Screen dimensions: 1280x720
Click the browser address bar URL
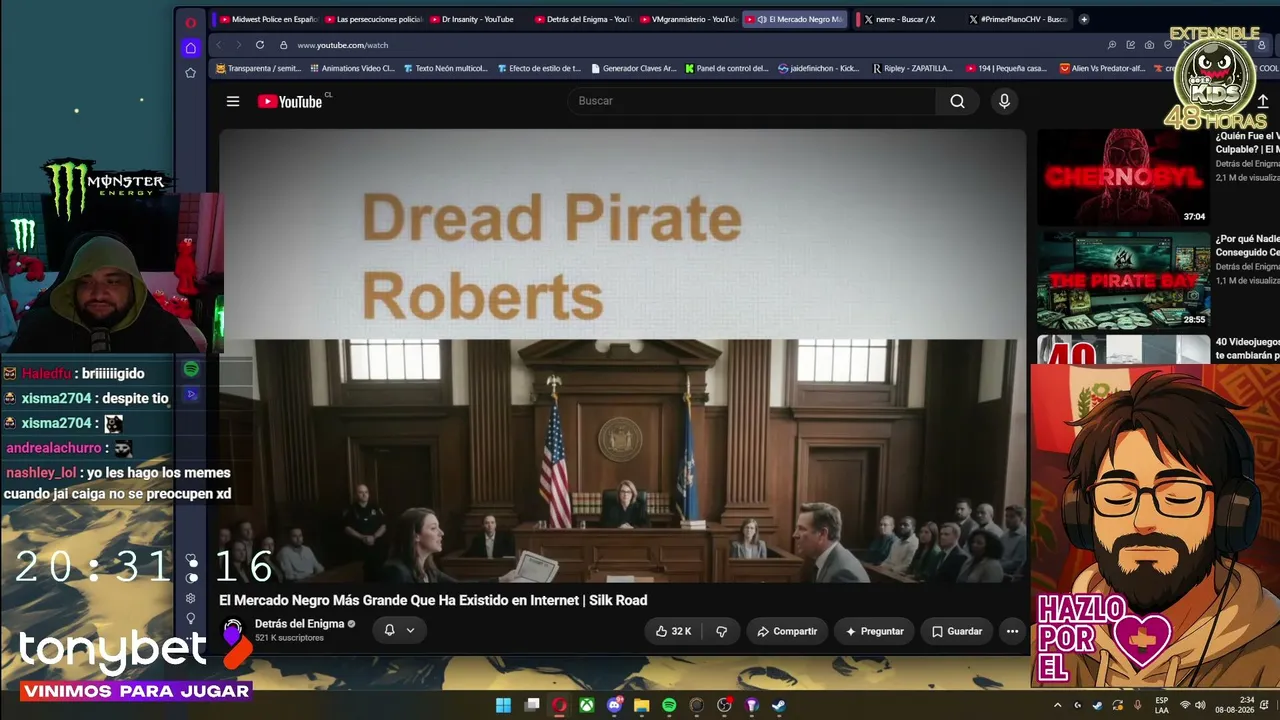342,45
